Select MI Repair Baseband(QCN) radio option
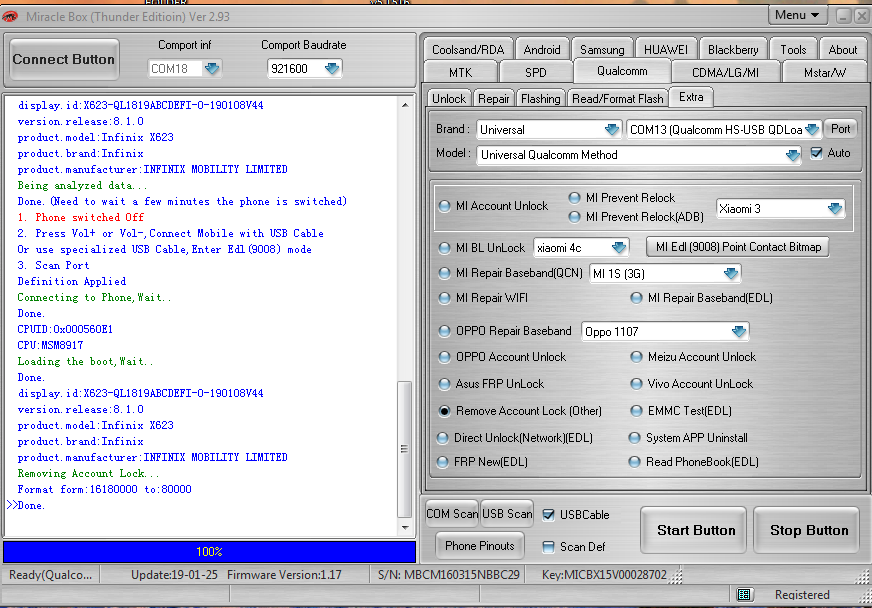This screenshot has width=872, height=608. pyautogui.click(x=444, y=273)
